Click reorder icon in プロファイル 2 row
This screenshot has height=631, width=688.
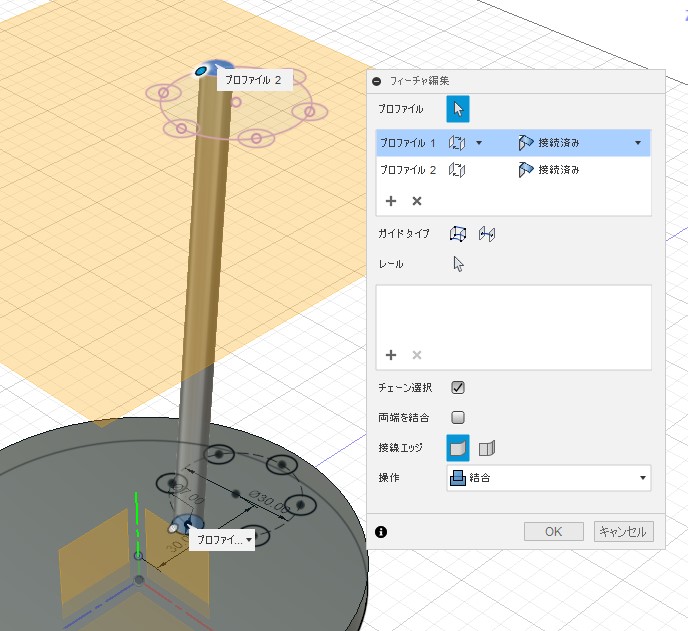(x=457, y=170)
